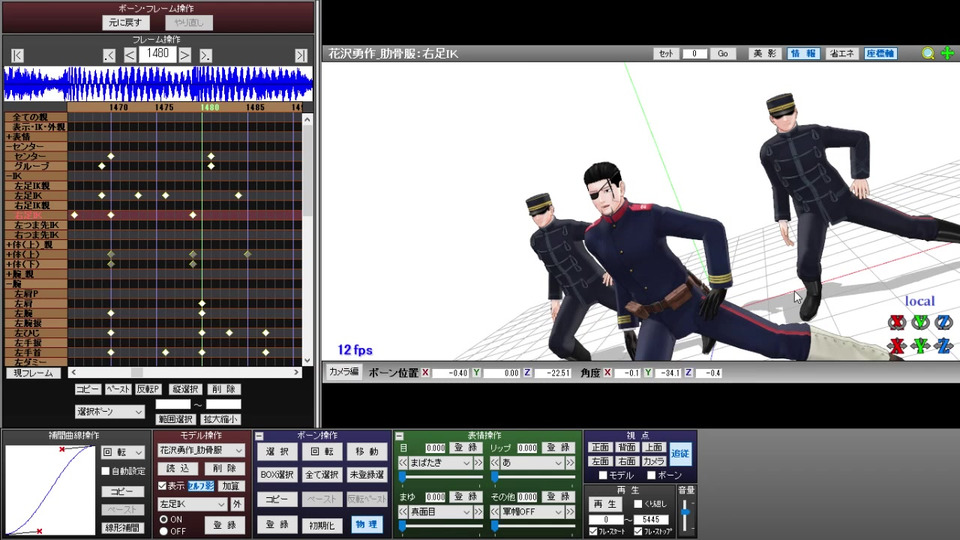Click the local Y move icon
This screenshot has height=540, width=960.
click(920, 346)
